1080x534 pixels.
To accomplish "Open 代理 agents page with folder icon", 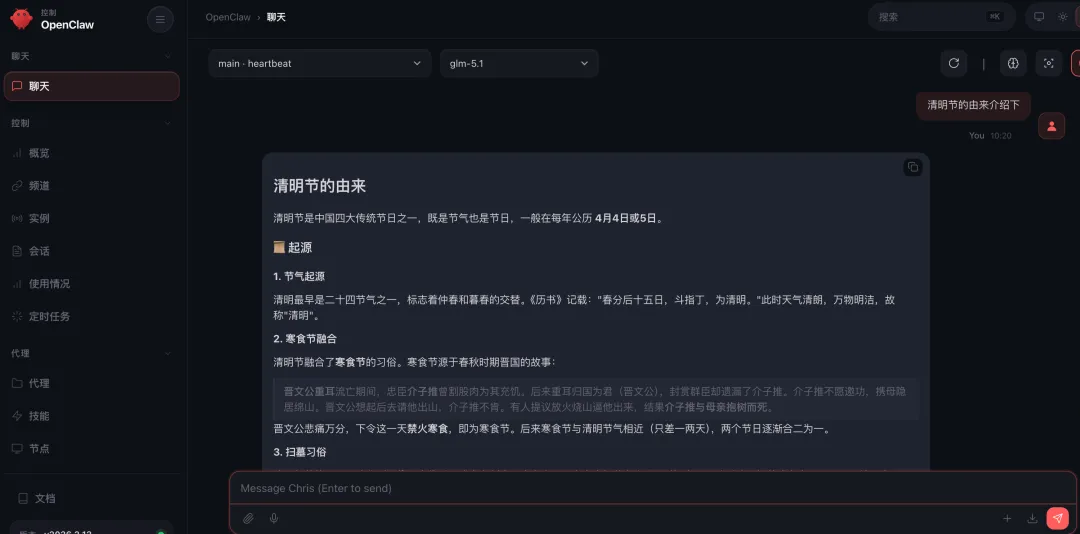I will point(92,383).
